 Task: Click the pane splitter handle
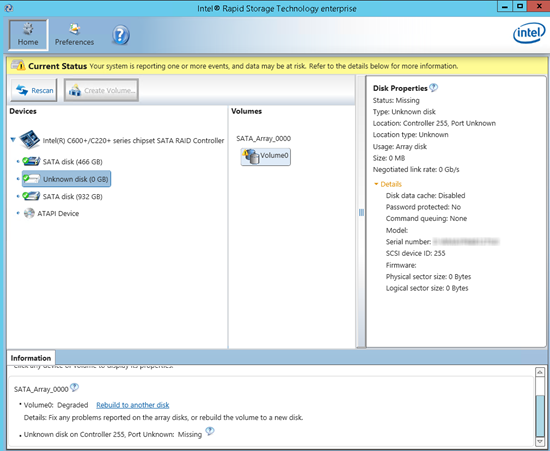(x=361, y=213)
